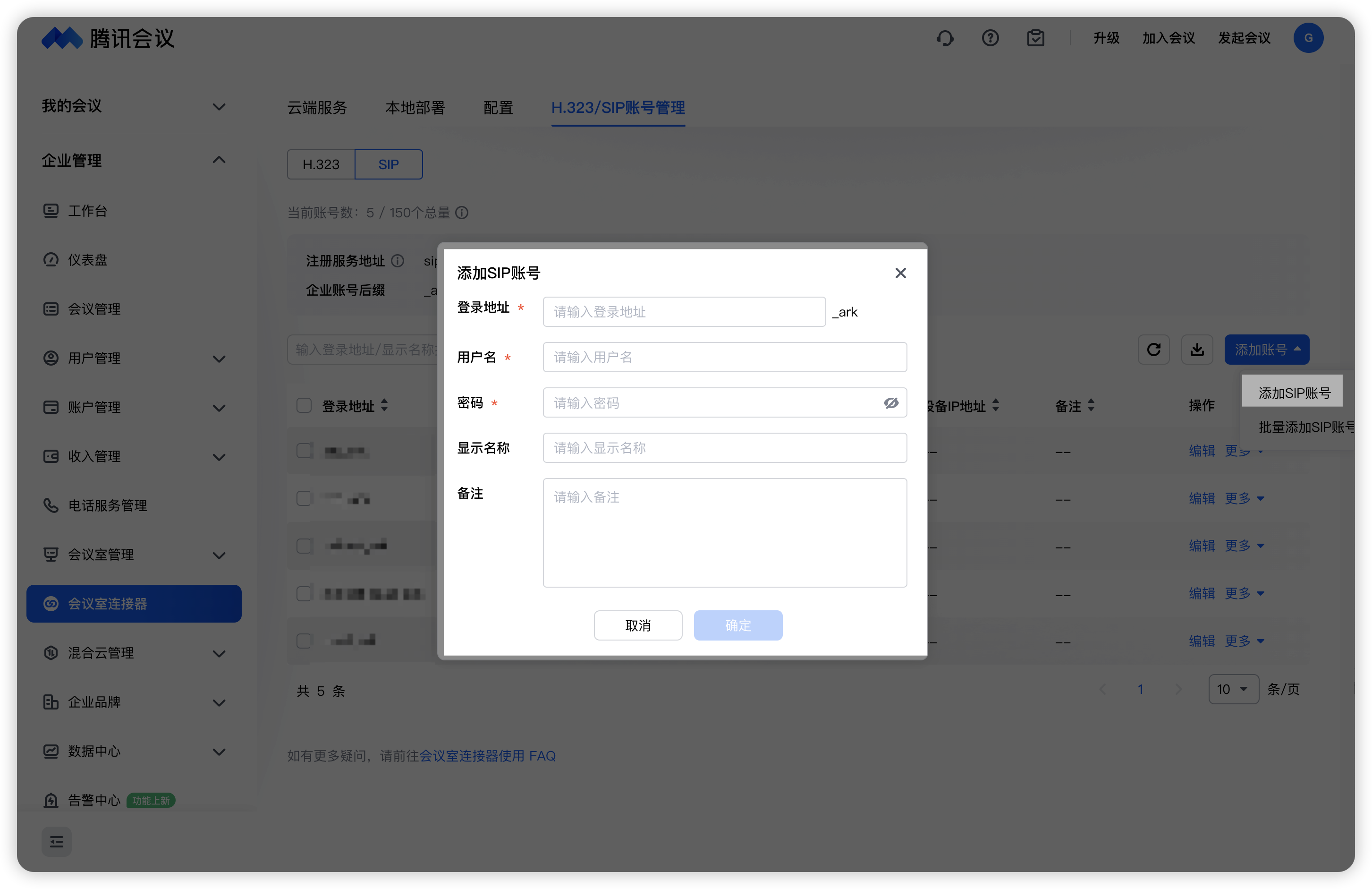Switch to H.323 segment
The image size is (1372, 889).
tap(321, 164)
